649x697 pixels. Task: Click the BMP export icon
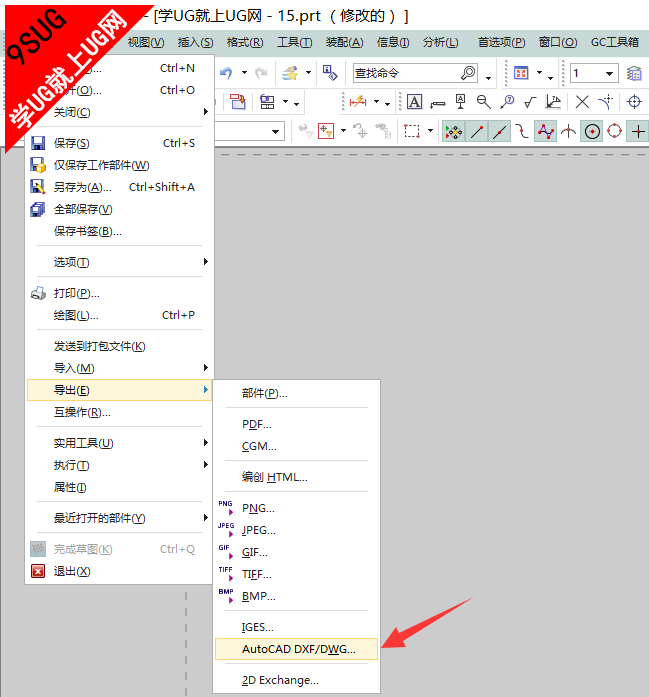226,596
